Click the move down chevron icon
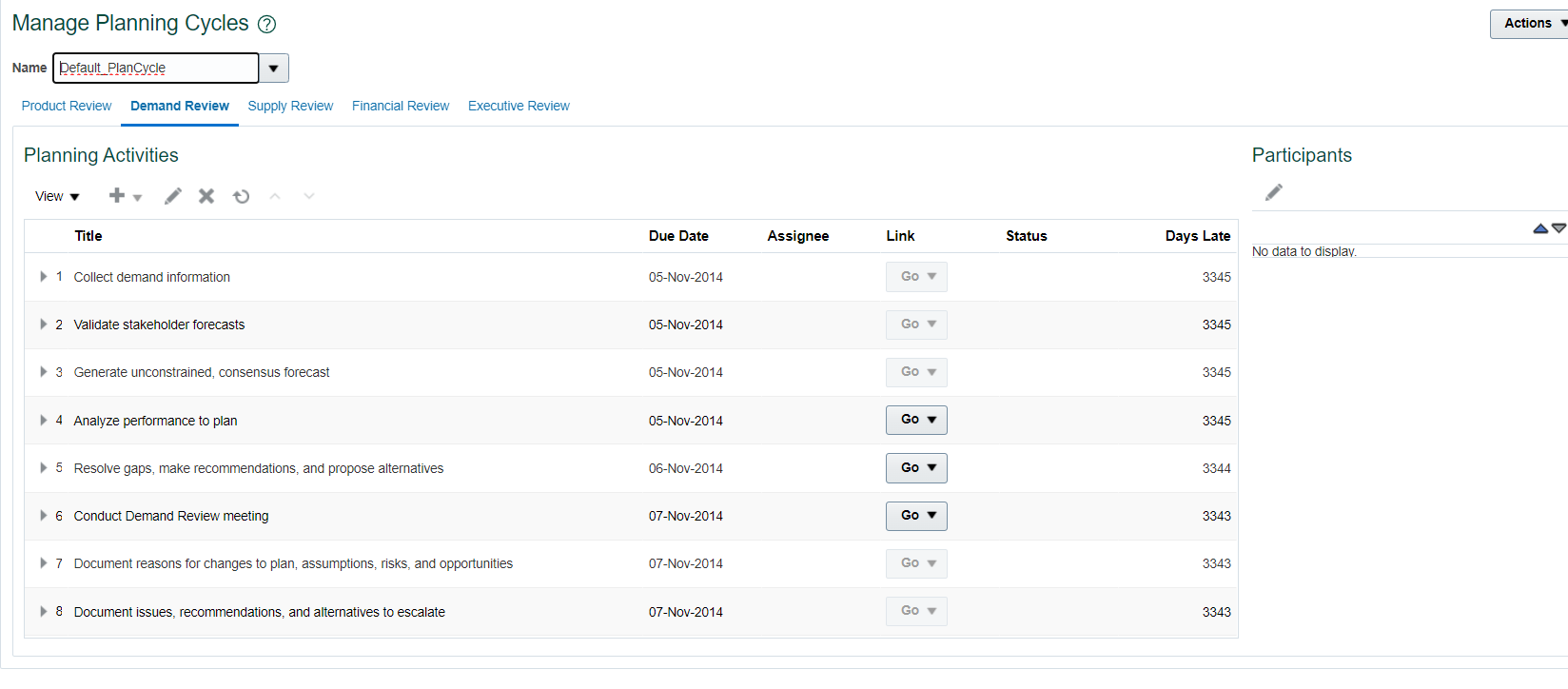Image resolution: width=1568 pixels, height=689 pixels. [x=309, y=196]
